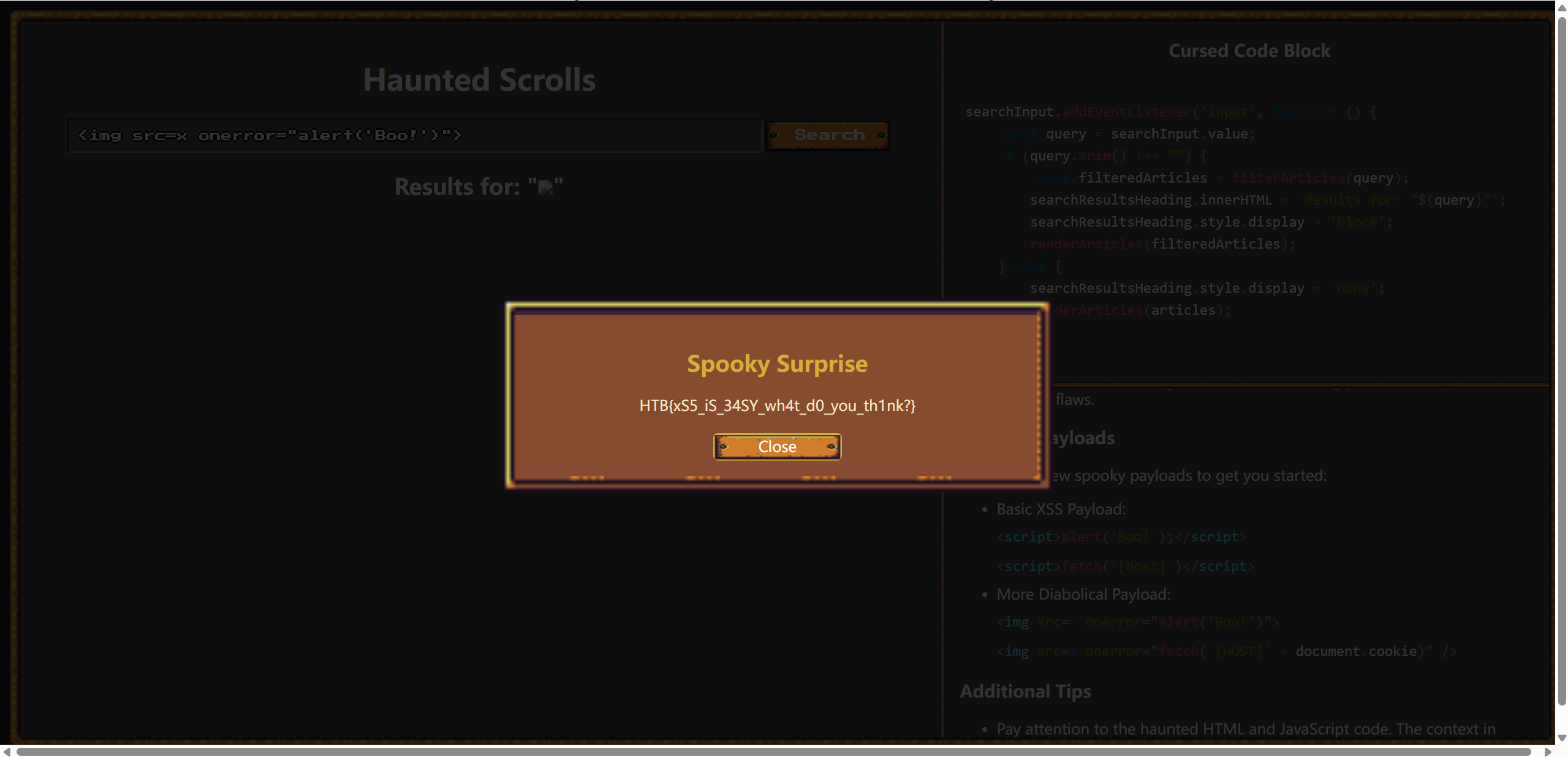Viewport: 1568px width, 757px height.
Task: Select the Basic XSS Payload list item
Action: [x=1061, y=509]
